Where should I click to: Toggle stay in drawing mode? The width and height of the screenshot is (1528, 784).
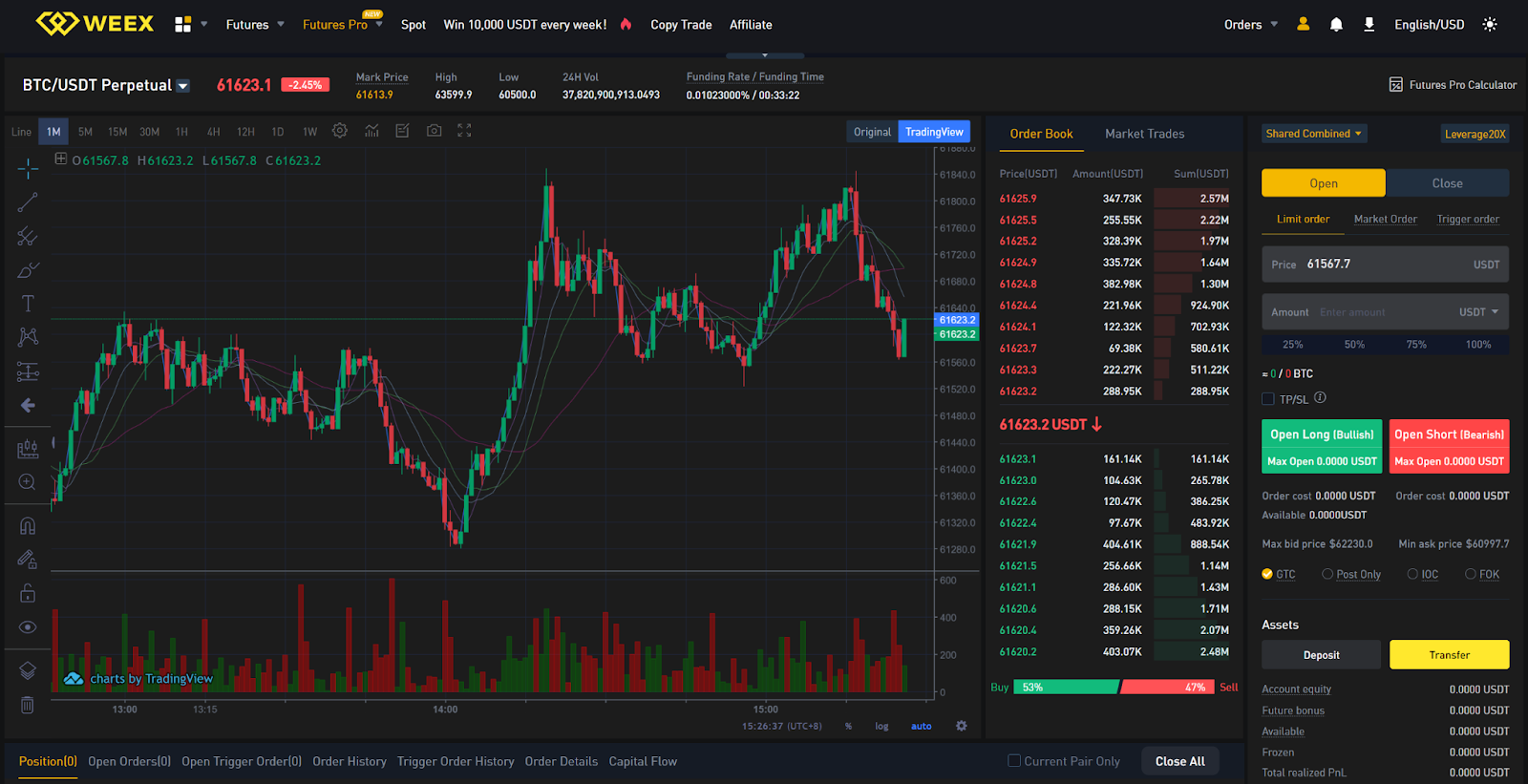28,560
